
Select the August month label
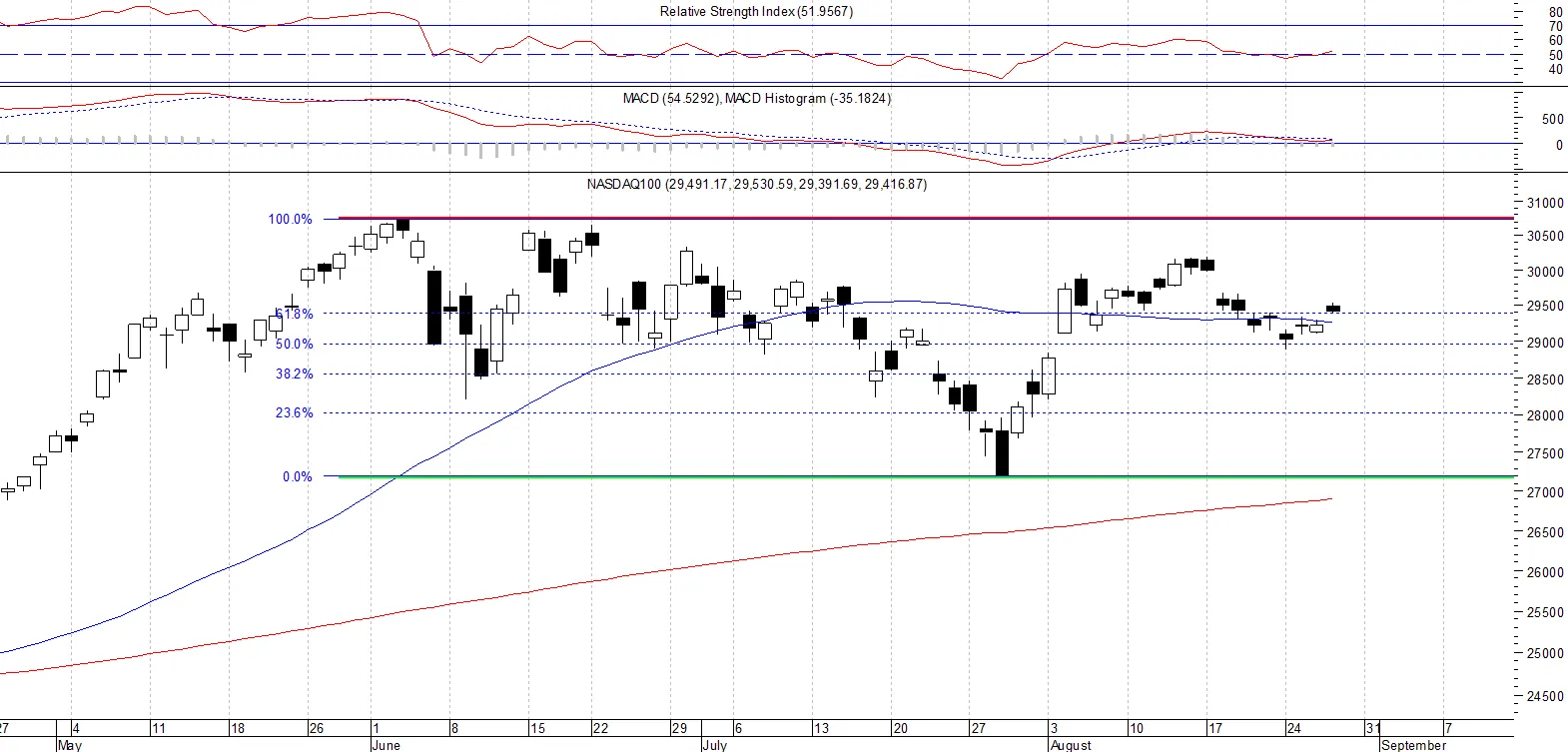(x=1071, y=745)
